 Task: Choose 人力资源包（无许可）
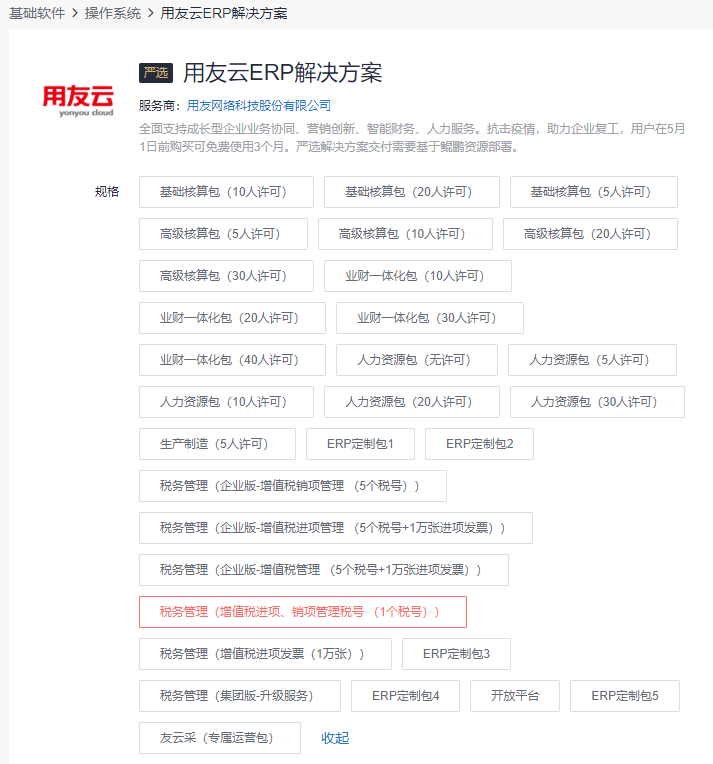point(417,360)
